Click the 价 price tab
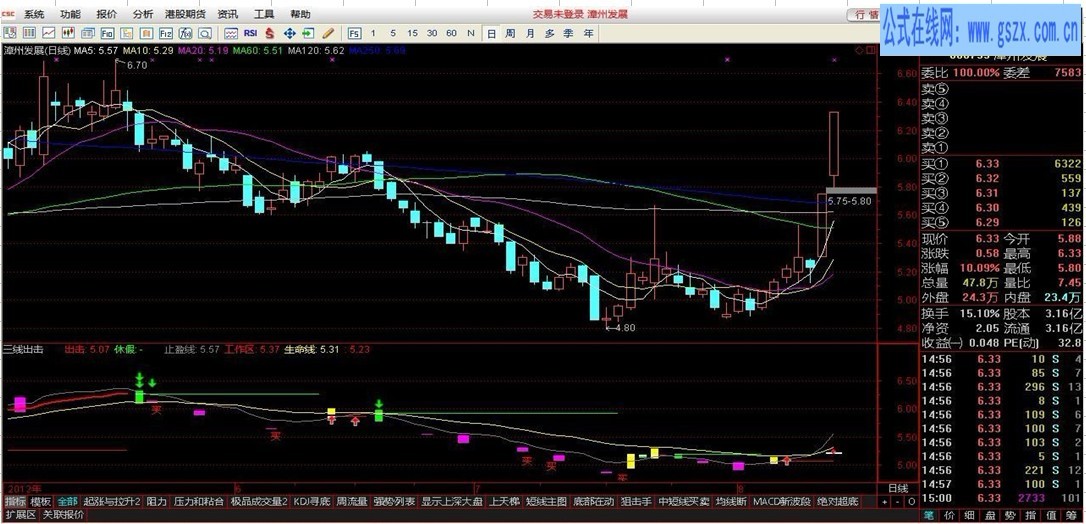This screenshot has width=1086, height=524. (950, 515)
